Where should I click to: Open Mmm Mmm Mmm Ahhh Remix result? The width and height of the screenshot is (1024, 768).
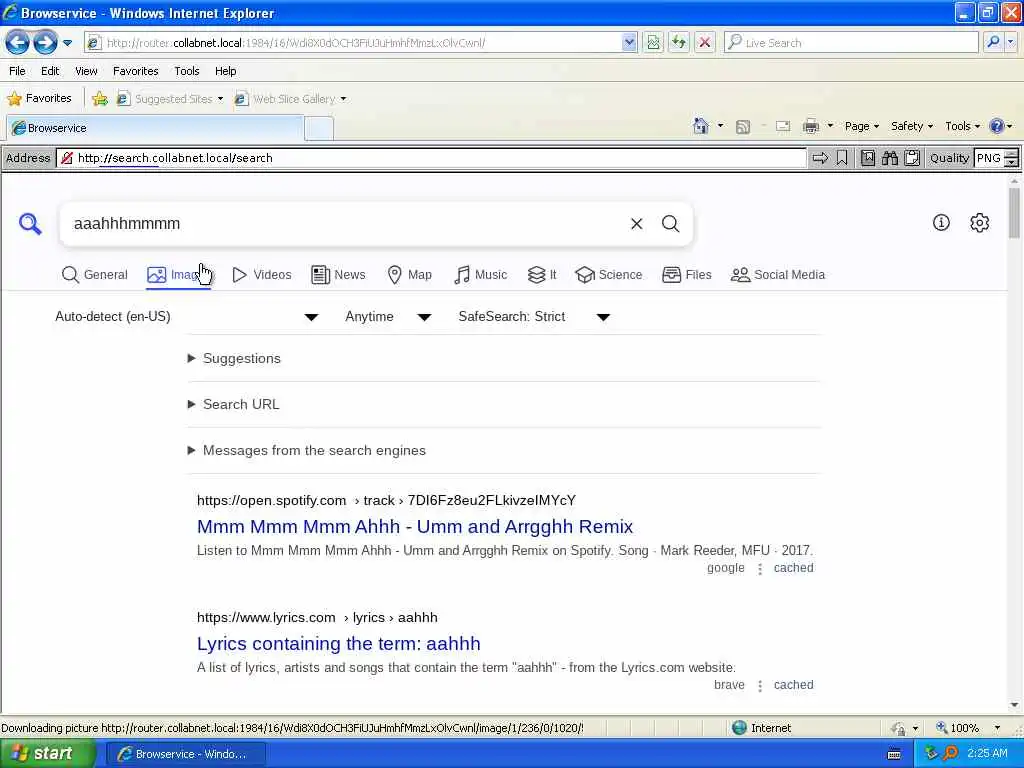(415, 527)
